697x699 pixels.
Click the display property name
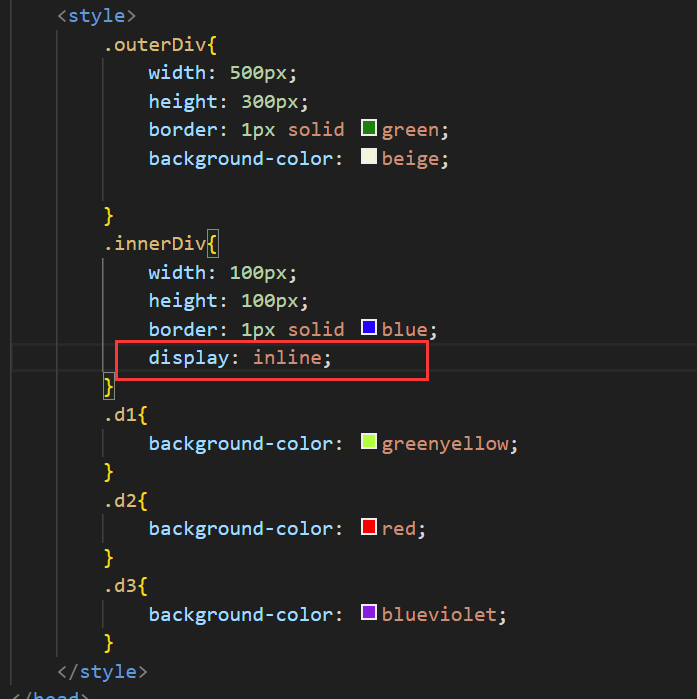189,358
